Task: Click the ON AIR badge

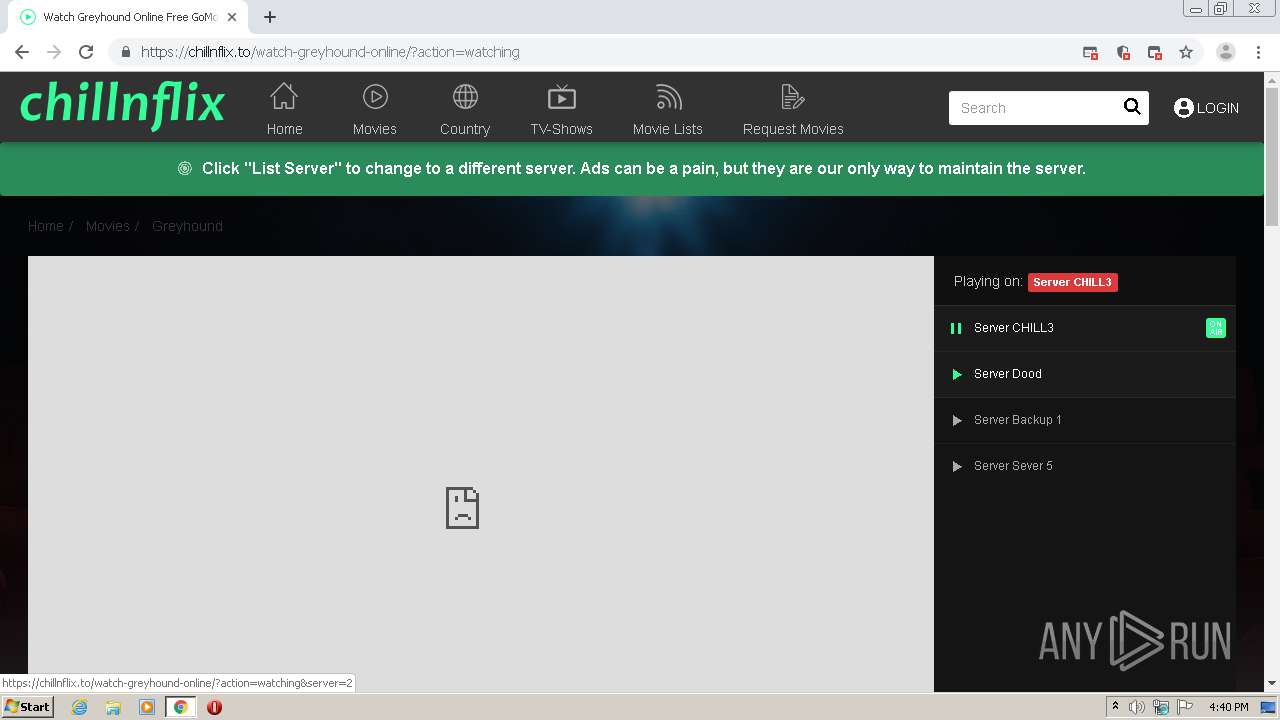Action: click(x=1216, y=328)
